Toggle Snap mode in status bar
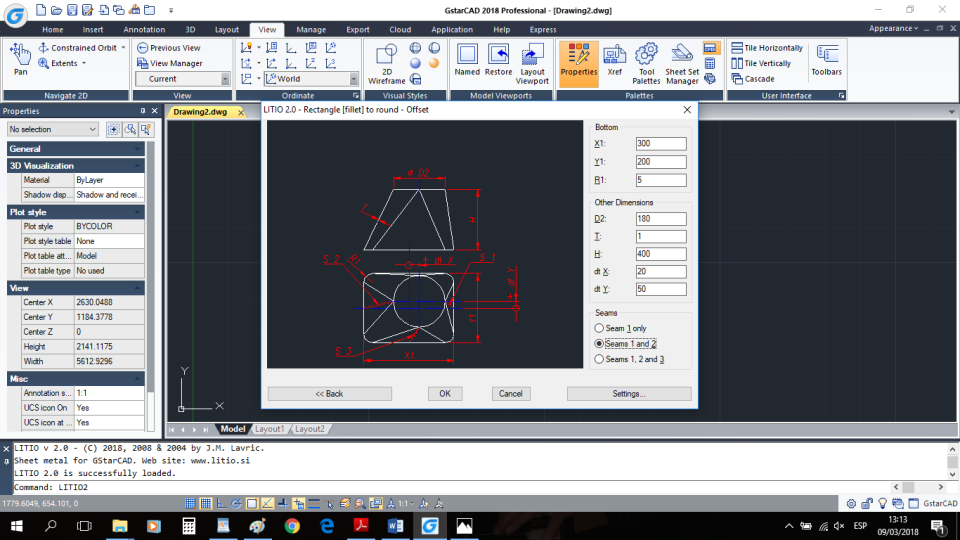Image resolution: width=960 pixels, height=540 pixels. (190, 504)
